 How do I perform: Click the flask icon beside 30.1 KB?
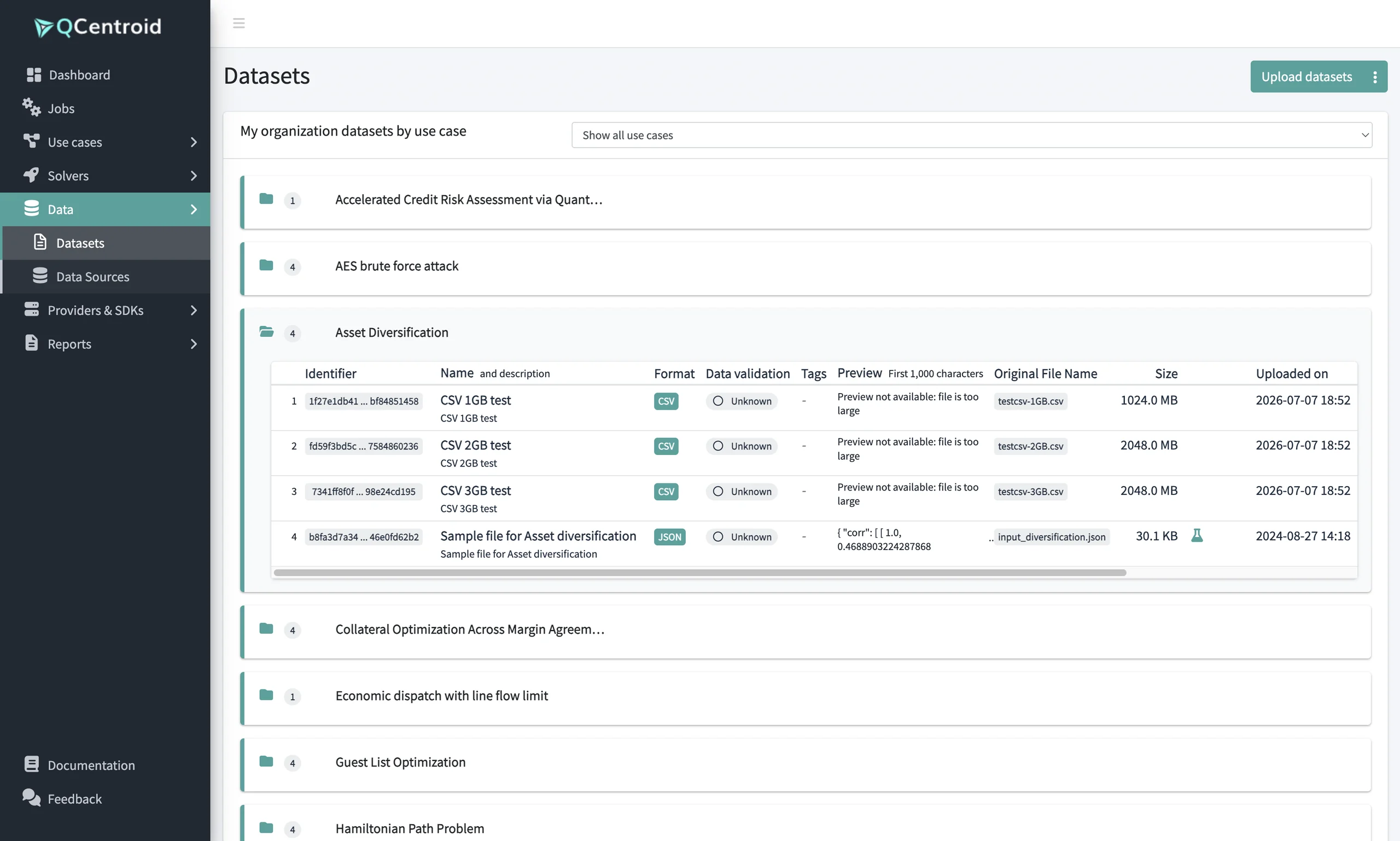pos(1197,535)
